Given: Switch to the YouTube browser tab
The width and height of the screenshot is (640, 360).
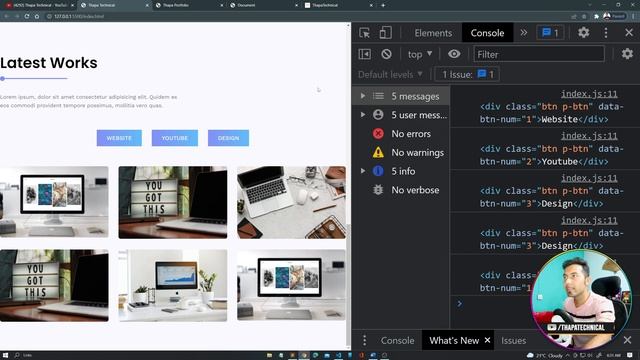Looking at the screenshot, I should 39,5.
